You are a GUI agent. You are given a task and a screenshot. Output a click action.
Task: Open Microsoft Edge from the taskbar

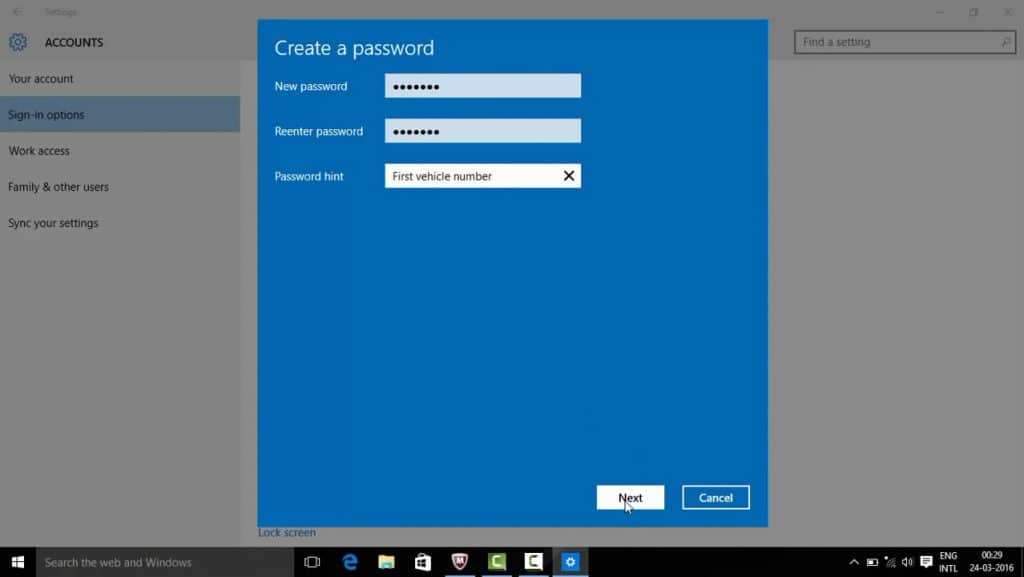click(x=349, y=562)
